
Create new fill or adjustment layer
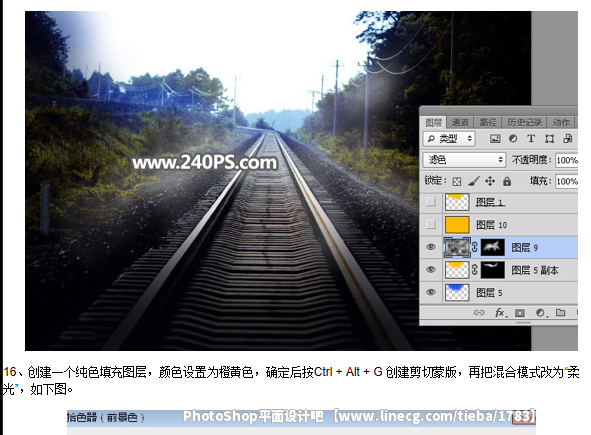(541, 313)
